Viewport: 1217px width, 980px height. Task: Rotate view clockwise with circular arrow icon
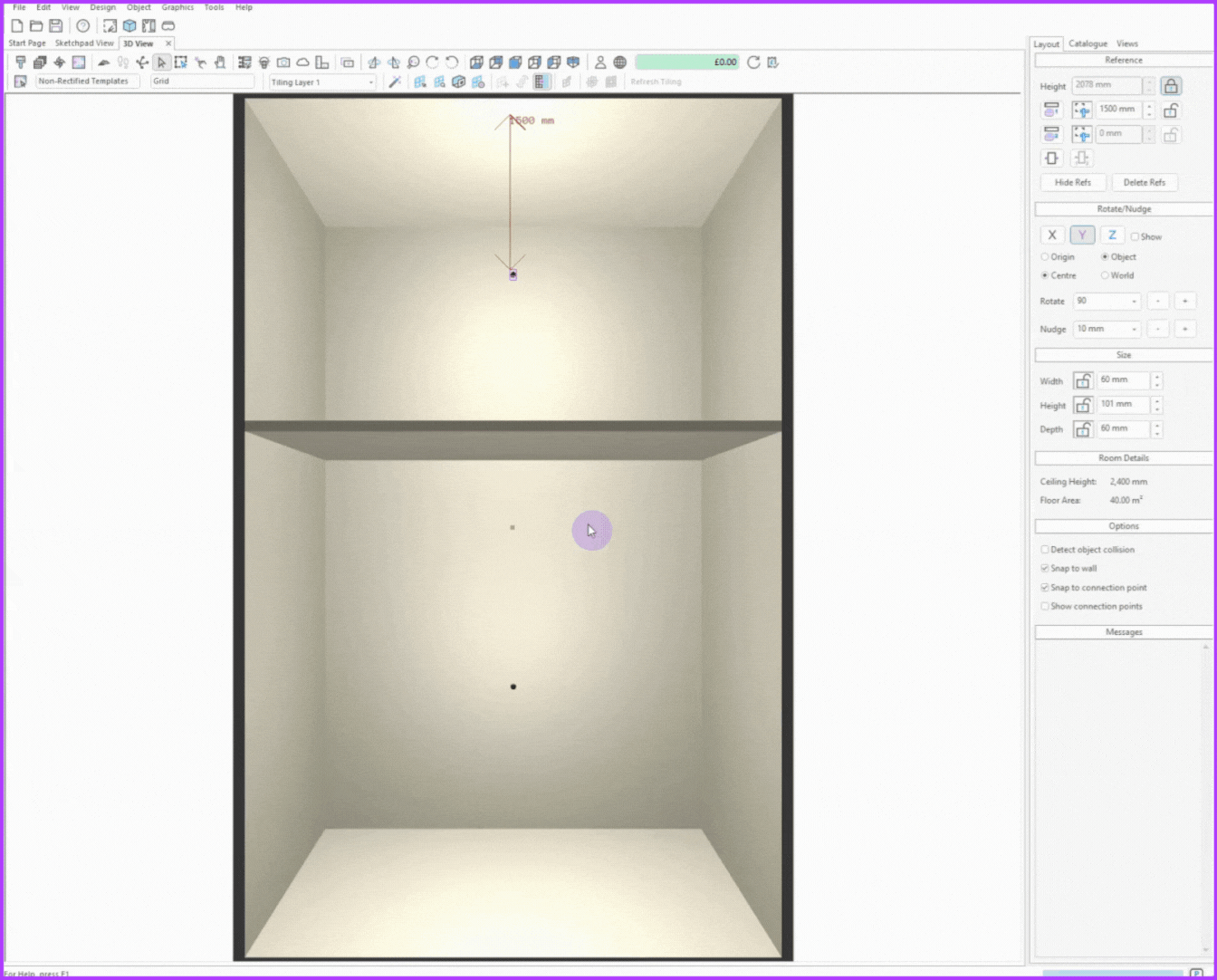pyautogui.click(x=432, y=62)
